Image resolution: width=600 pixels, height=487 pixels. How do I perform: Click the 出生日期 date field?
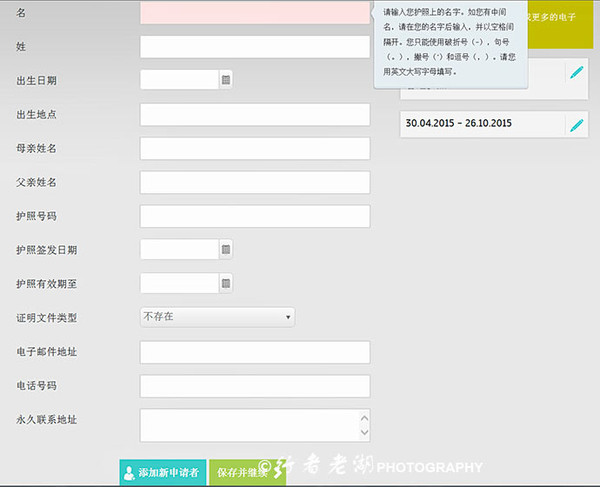pyautogui.click(x=179, y=80)
